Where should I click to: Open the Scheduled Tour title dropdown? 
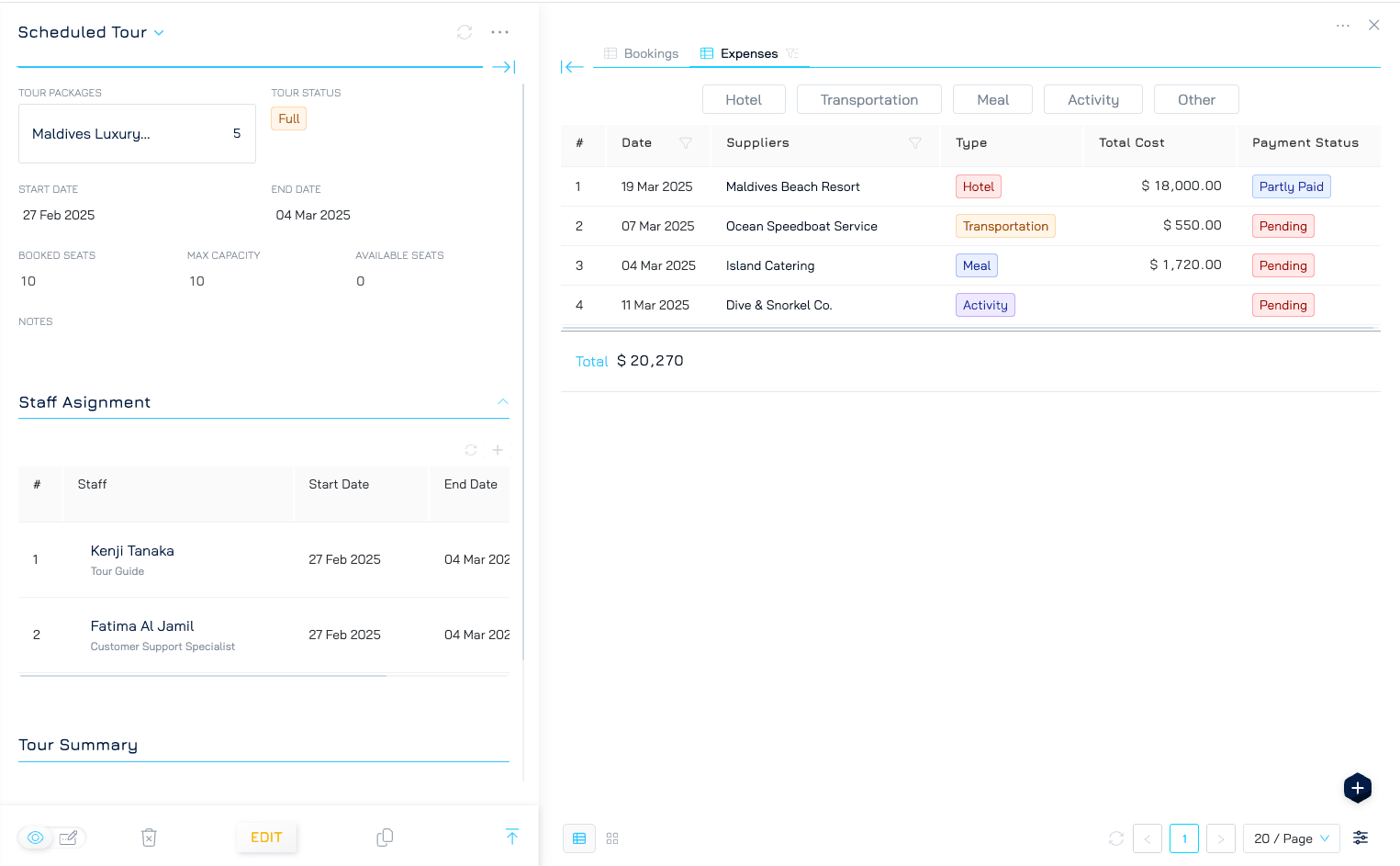tap(159, 33)
